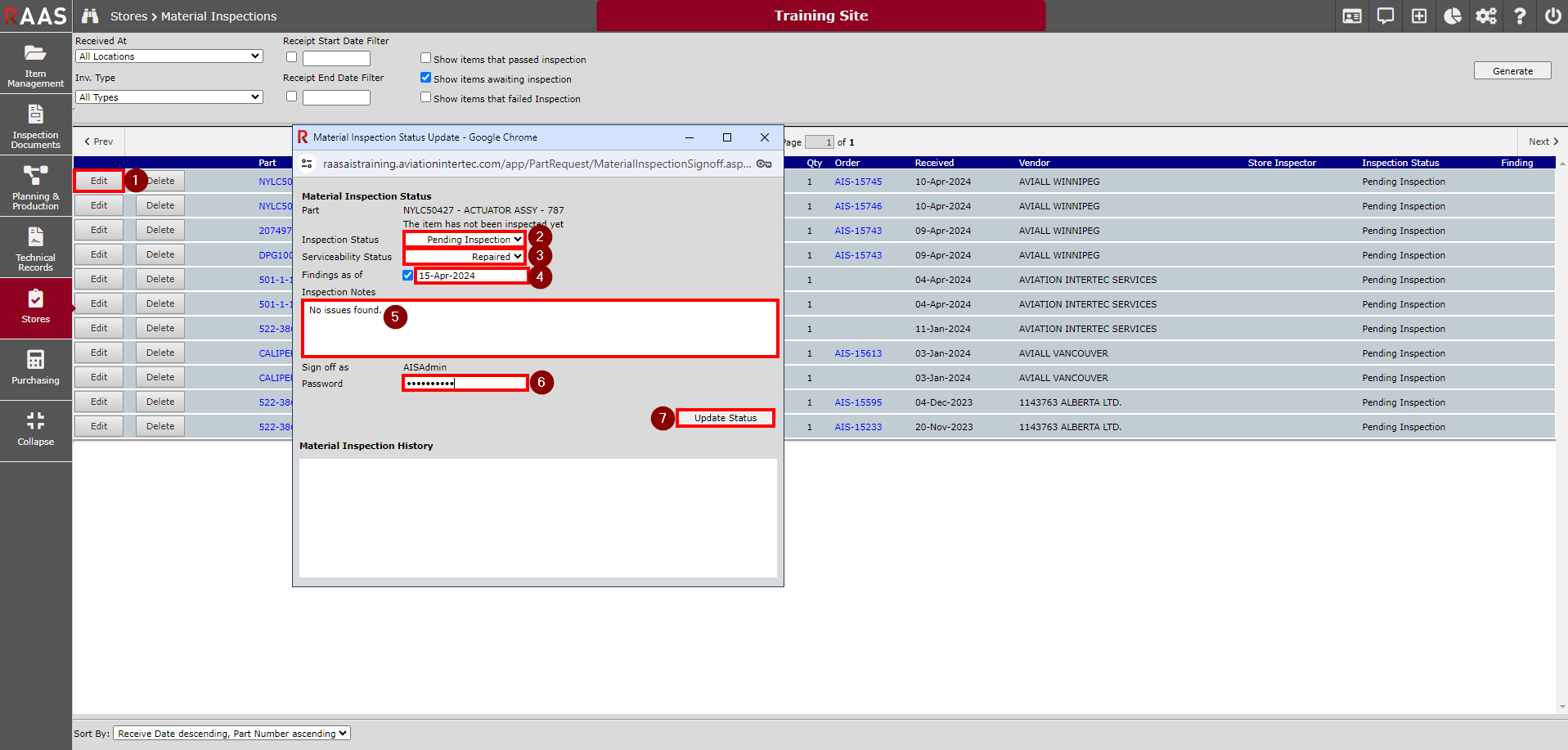Collapse the left sidebar
The height and width of the screenshot is (750, 1568).
[x=35, y=429]
